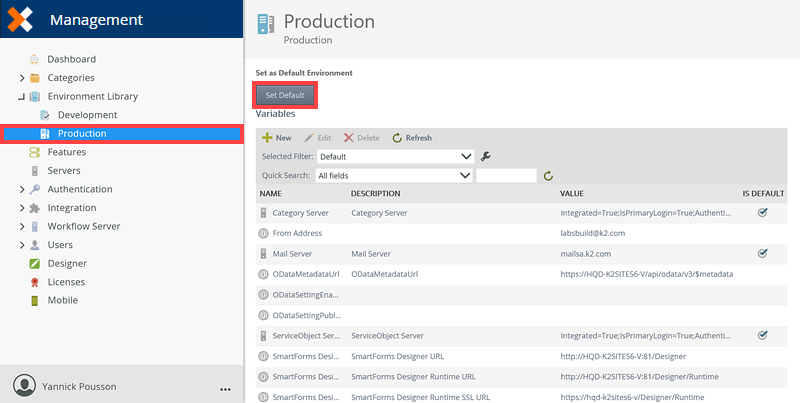Image resolution: width=800 pixels, height=403 pixels.
Task: Click the green refresh icon next to Quick Search
Action: coord(548,176)
